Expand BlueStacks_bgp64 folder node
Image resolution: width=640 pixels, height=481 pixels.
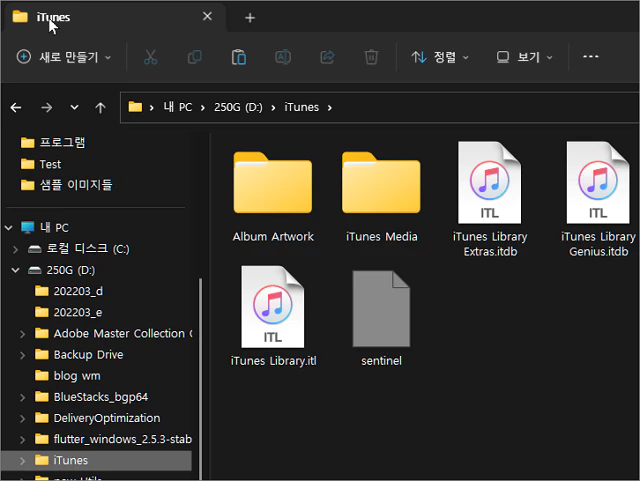pyautogui.click(x=22, y=397)
